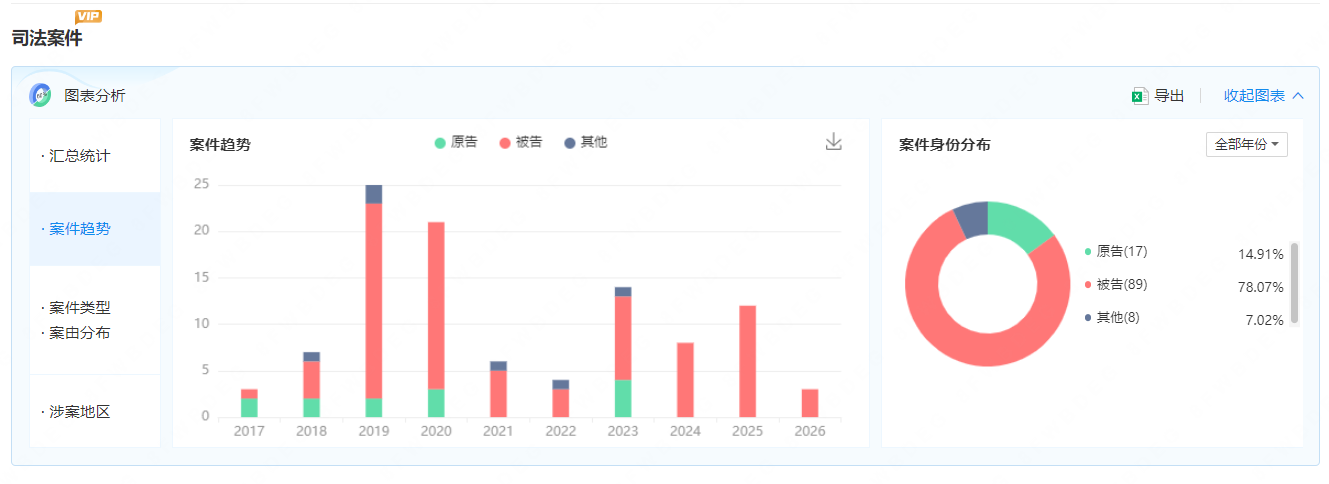1329x484 pixels.
Task: Toggle the 原告 legend in trend chart
Action: (456, 142)
